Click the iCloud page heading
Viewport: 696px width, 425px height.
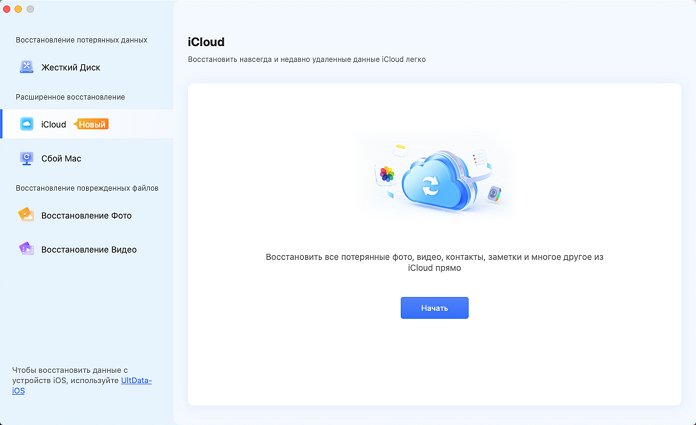(206, 42)
